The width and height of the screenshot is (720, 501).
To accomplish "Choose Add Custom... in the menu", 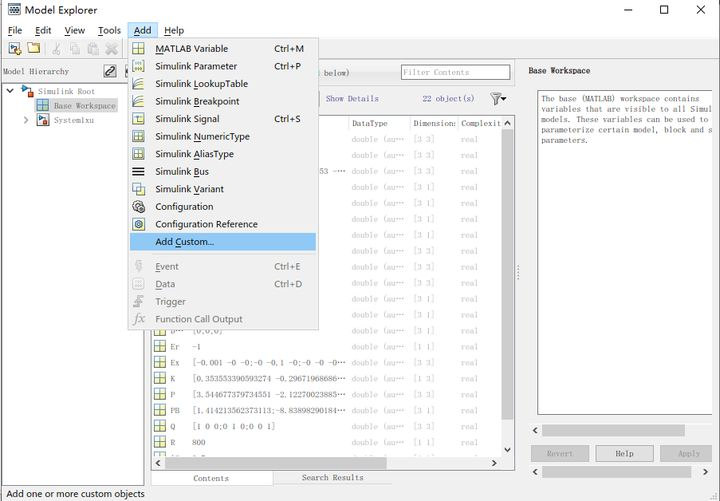I will pos(223,242).
